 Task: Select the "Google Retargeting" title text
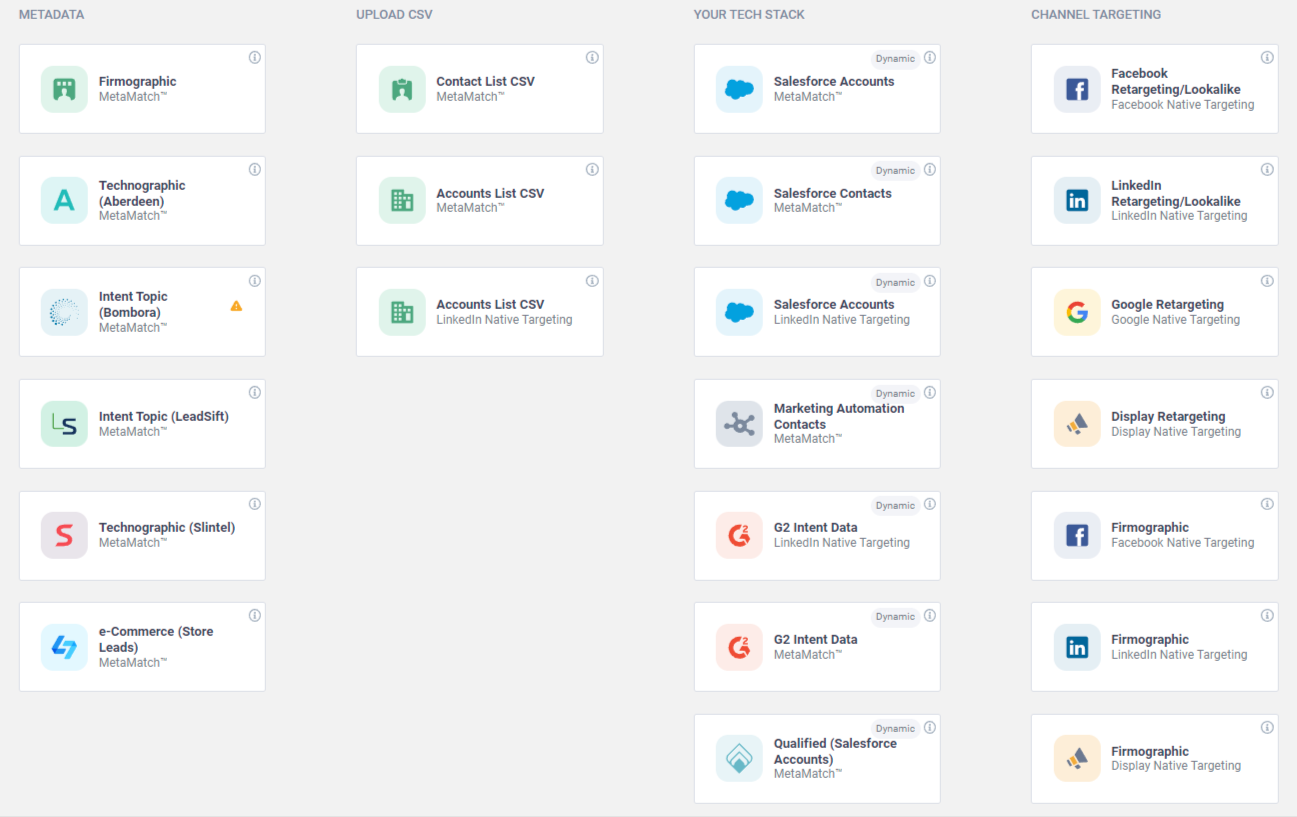(x=1167, y=305)
